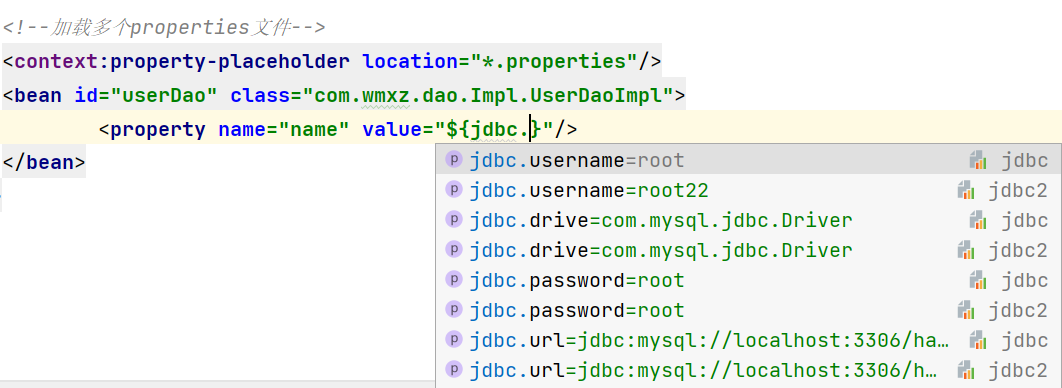
Task: Pick jdbc.password=root from the jdbc file
Action: pyautogui.click(x=748, y=280)
